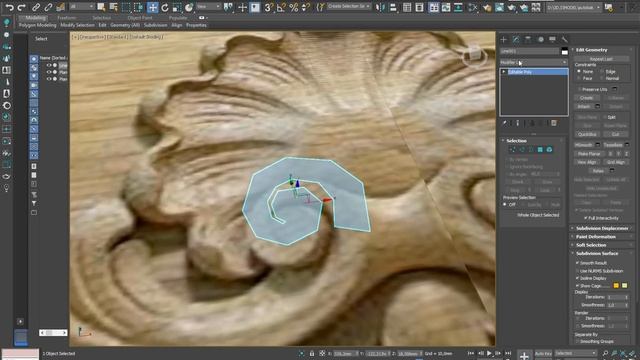
Task: Open the Create command panel tab
Action: 504,40
